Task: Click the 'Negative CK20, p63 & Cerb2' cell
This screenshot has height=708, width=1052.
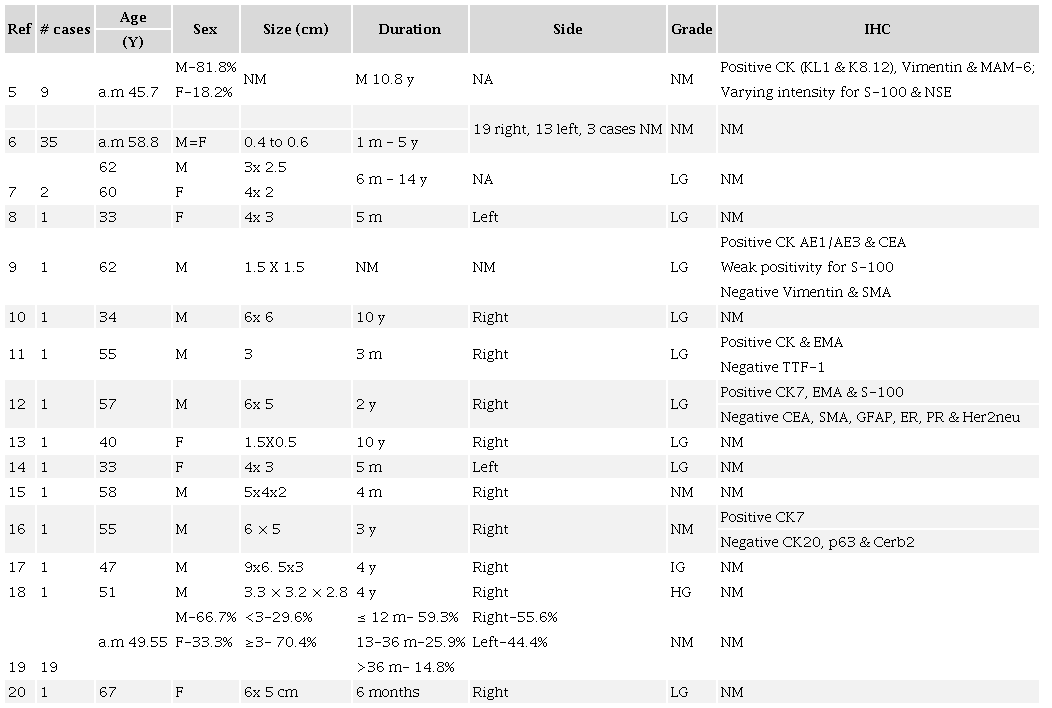Action: 817,542
